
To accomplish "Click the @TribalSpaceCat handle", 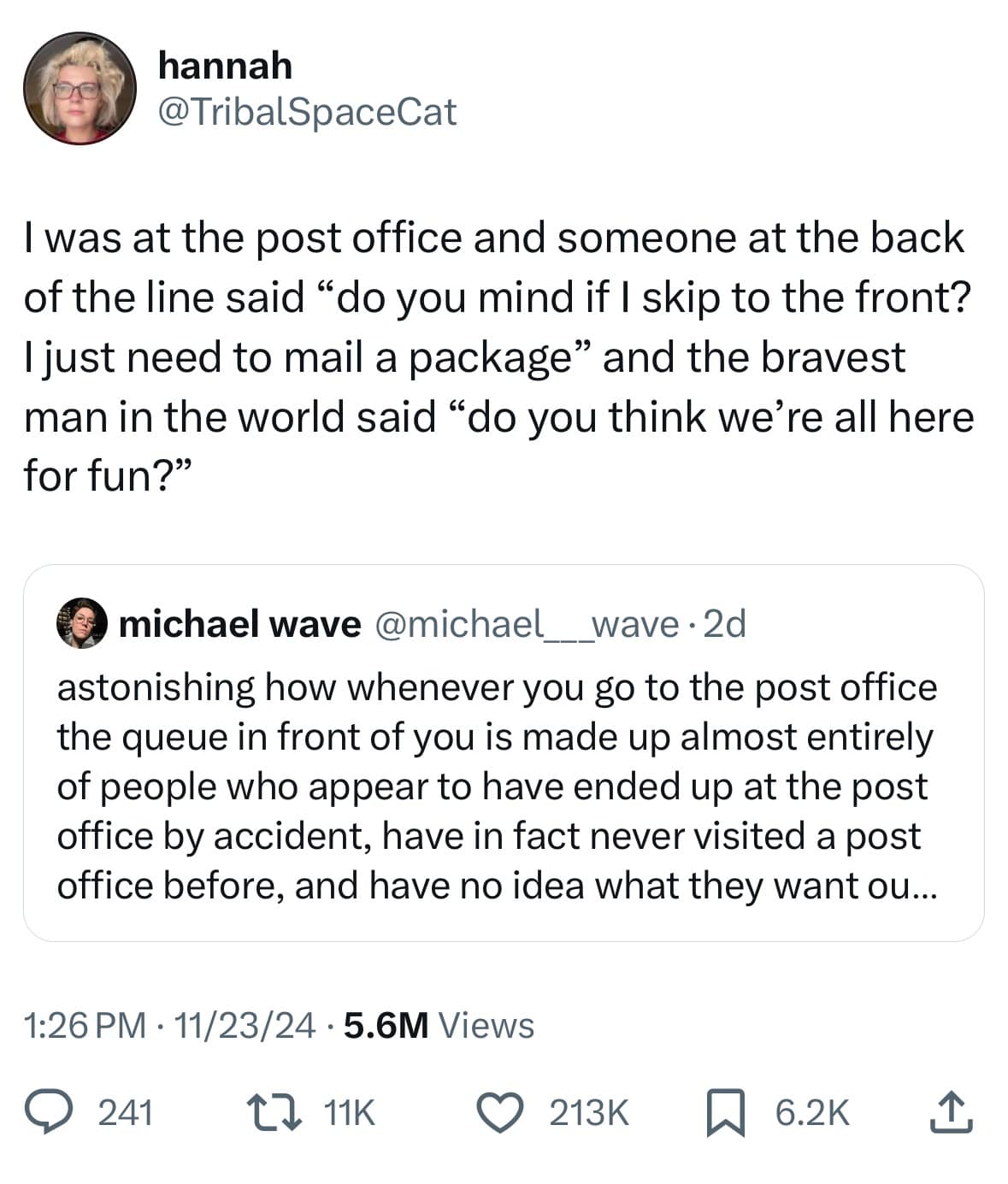I will pos(306,112).
